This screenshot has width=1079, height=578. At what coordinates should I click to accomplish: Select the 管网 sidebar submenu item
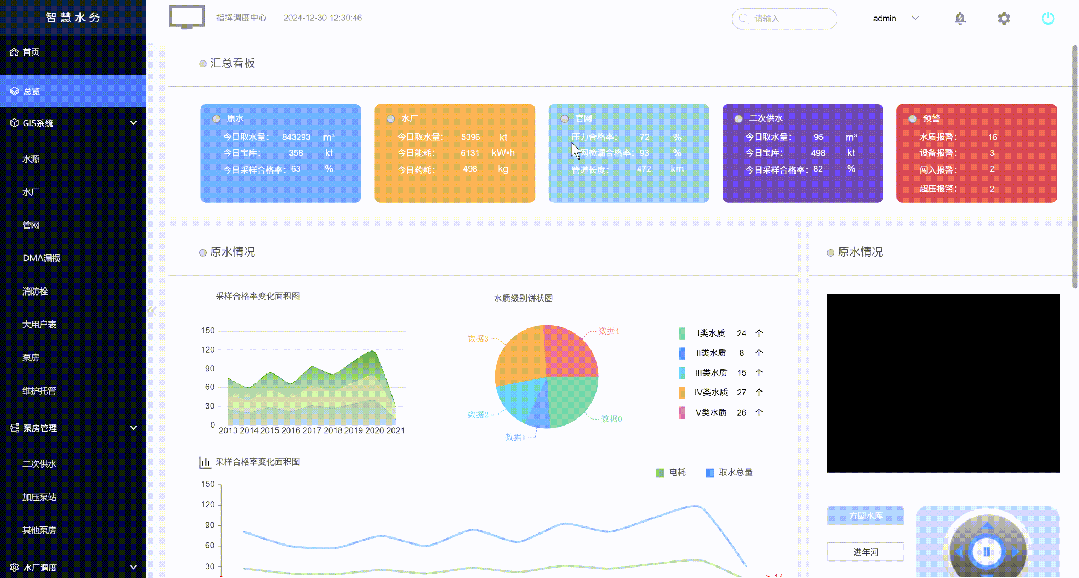[73, 225]
